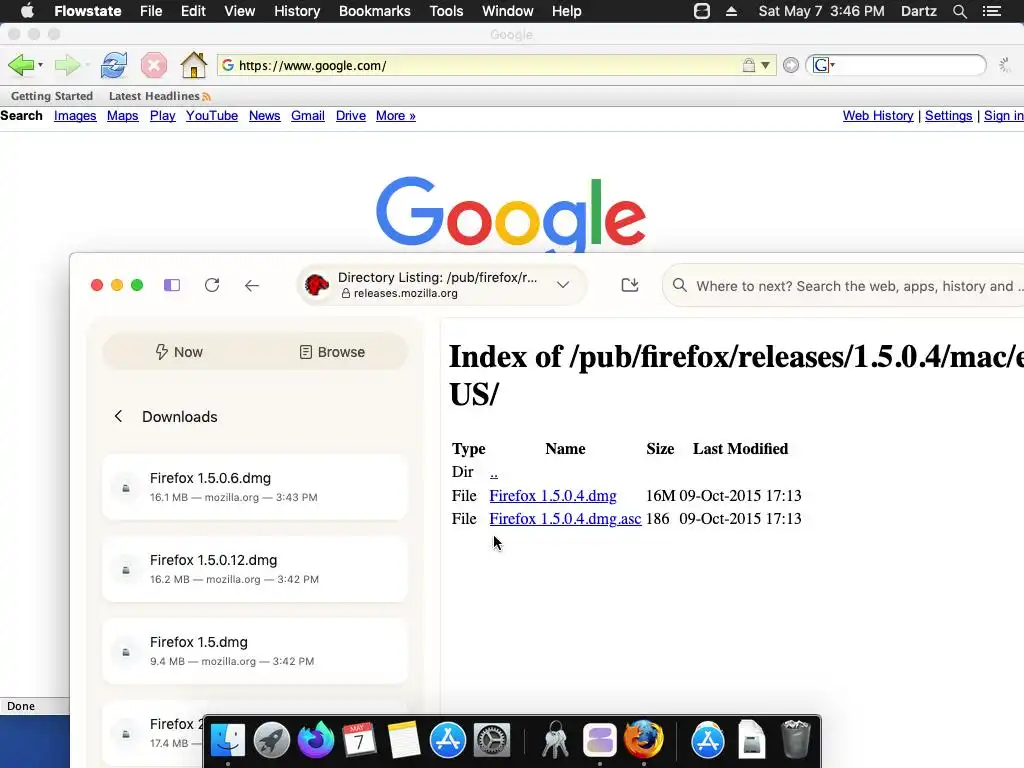Open Keychain Access keys icon in Dock
Image resolution: width=1024 pixels, height=768 pixels.
(555, 740)
